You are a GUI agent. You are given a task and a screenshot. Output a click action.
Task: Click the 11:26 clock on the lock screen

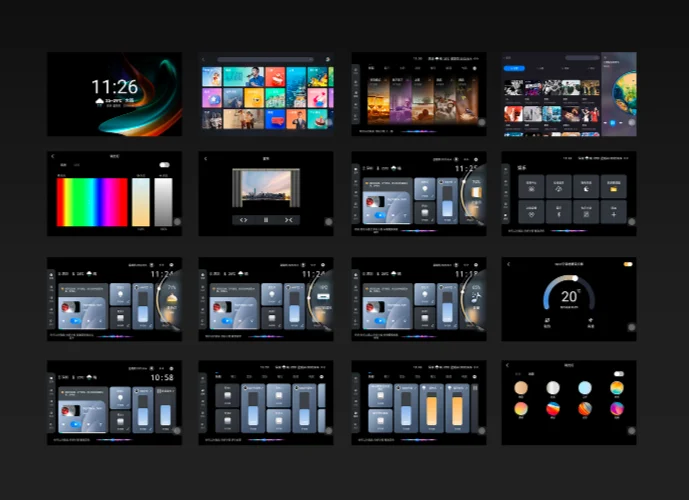click(115, 87)
